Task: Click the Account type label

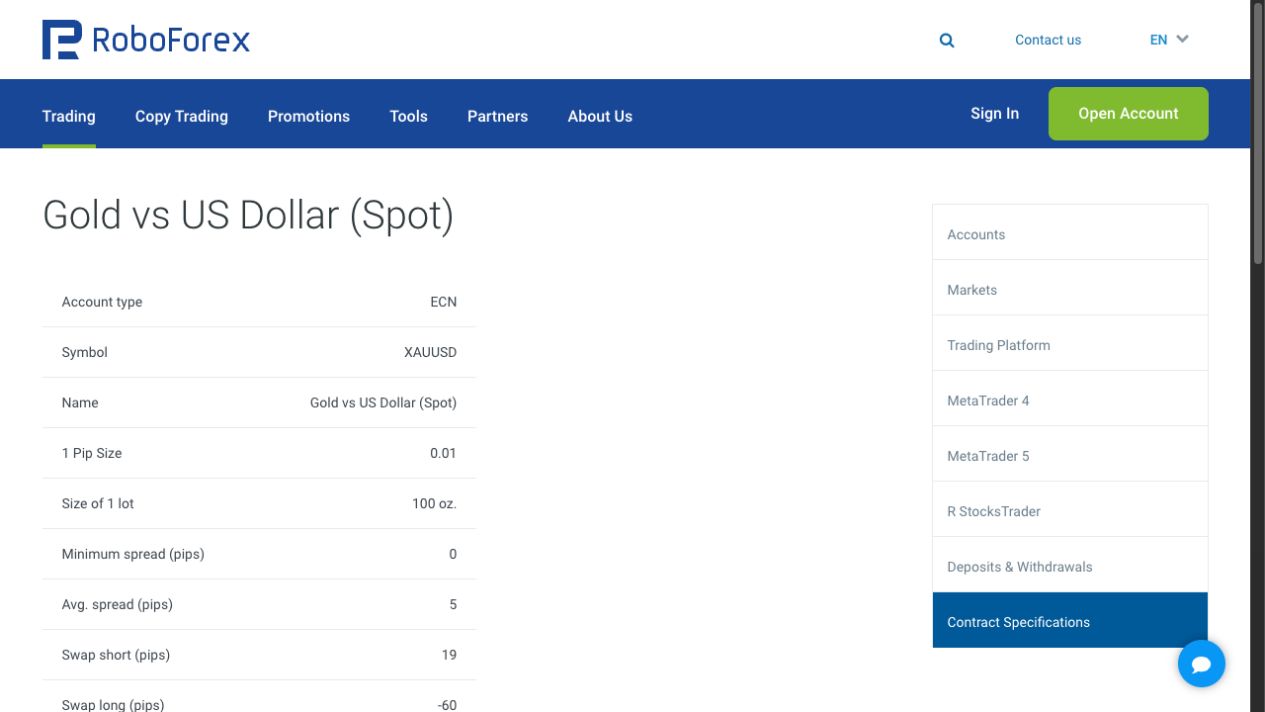Action: coord(102,302)
